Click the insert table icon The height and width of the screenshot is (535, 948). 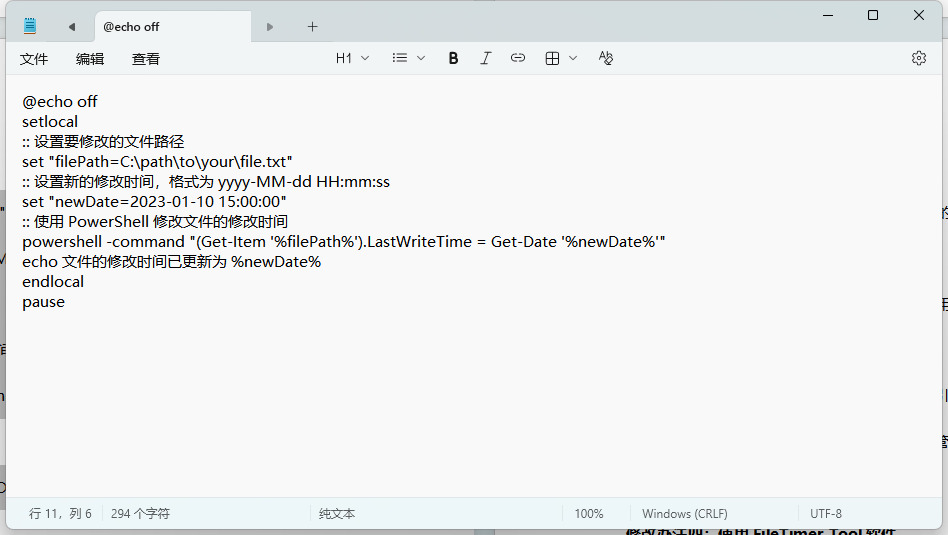[x=552, y=58]
